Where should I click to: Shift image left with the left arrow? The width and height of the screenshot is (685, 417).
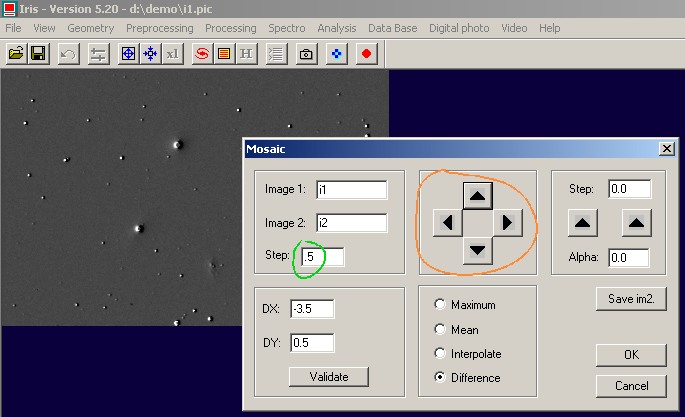(x=447, y=223)
